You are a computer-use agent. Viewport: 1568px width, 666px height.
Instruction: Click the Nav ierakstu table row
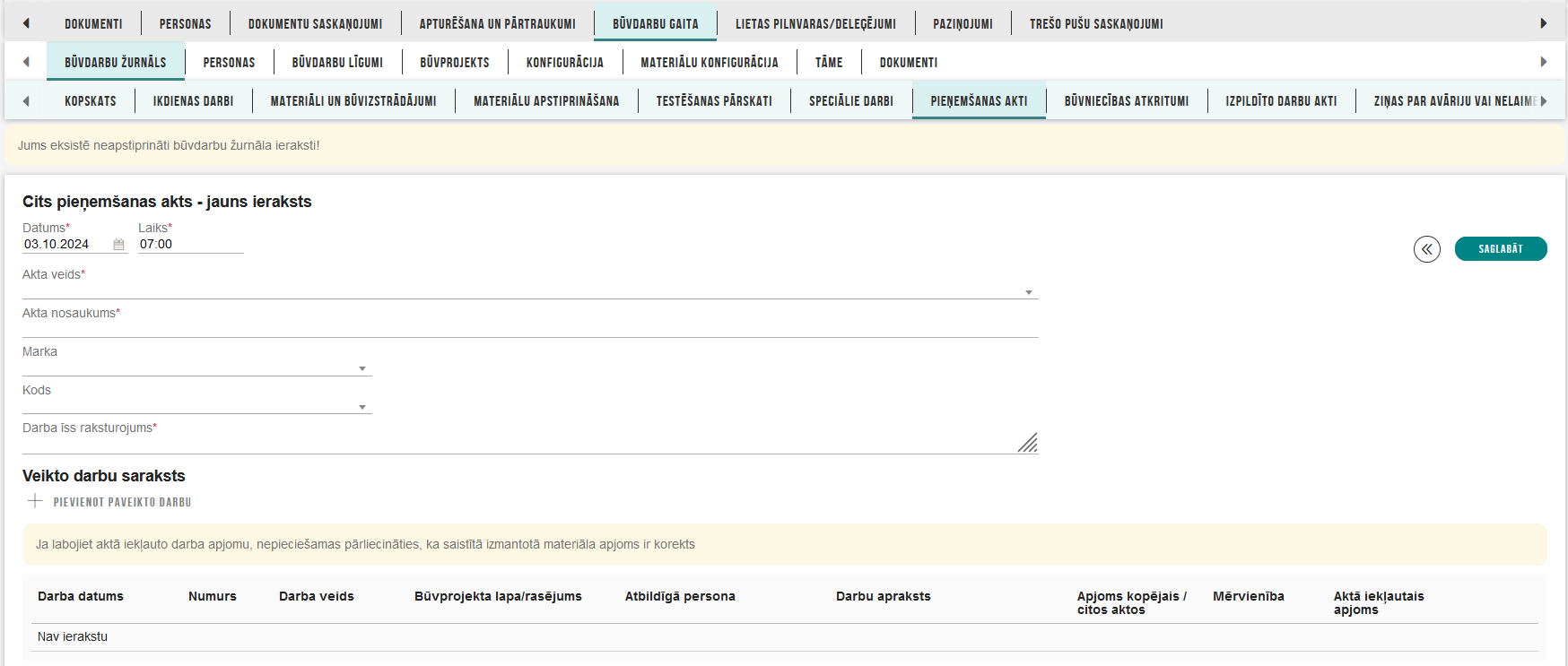[x=784, y=637]
